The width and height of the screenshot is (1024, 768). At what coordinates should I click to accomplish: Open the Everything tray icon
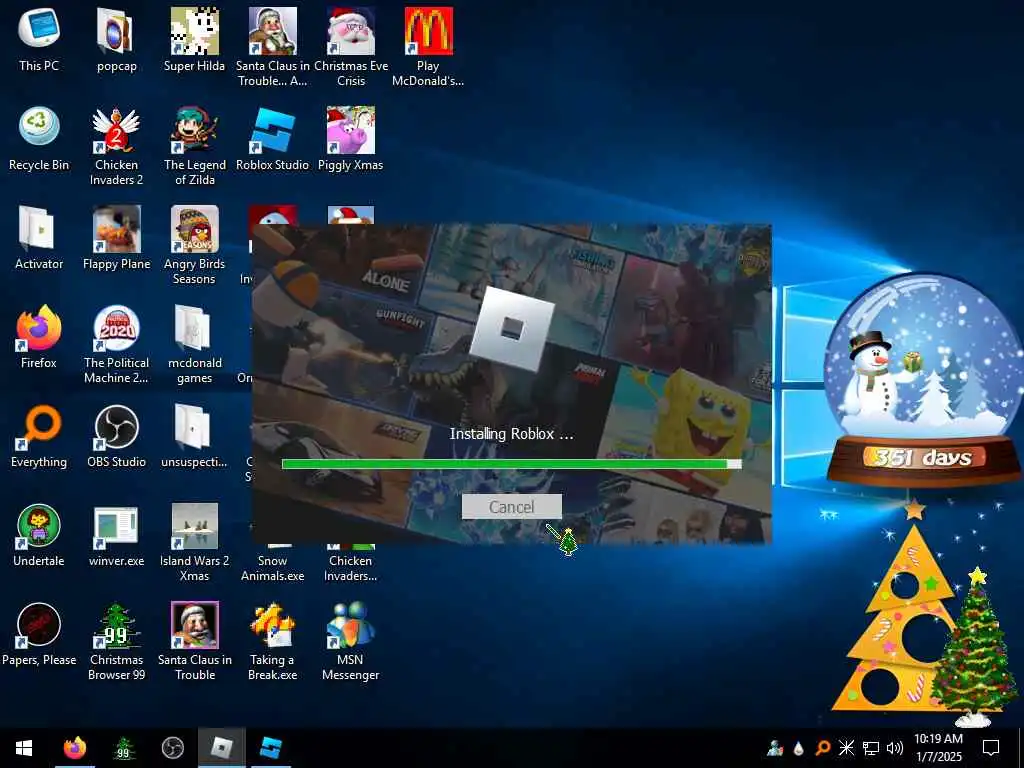coord(823,748)
